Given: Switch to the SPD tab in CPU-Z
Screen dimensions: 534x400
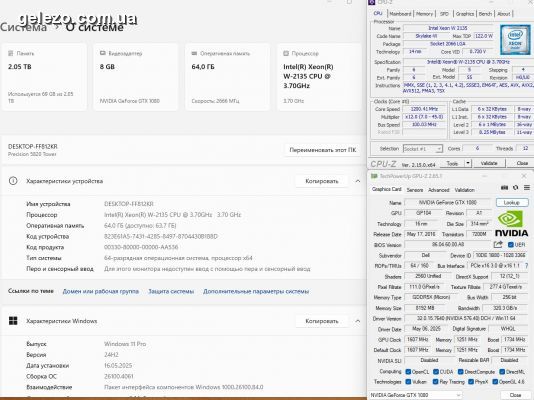Looking at the screenshot, I should (444, 14).
